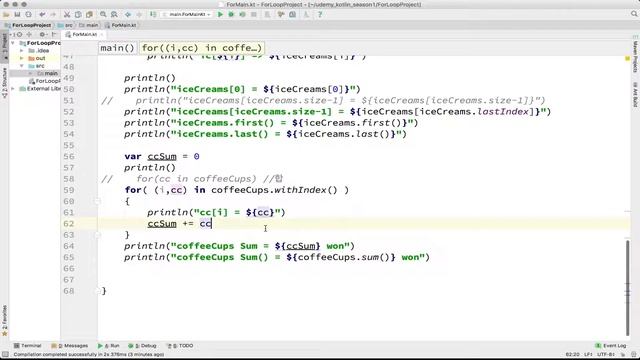Stop the running process with the stop icon
Screen dimensions: 640x360
point(253,15)
